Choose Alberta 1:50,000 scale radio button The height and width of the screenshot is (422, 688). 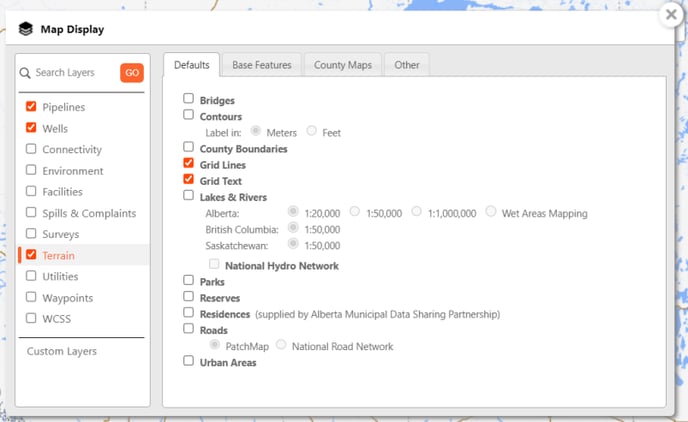(x=355, y=212)
